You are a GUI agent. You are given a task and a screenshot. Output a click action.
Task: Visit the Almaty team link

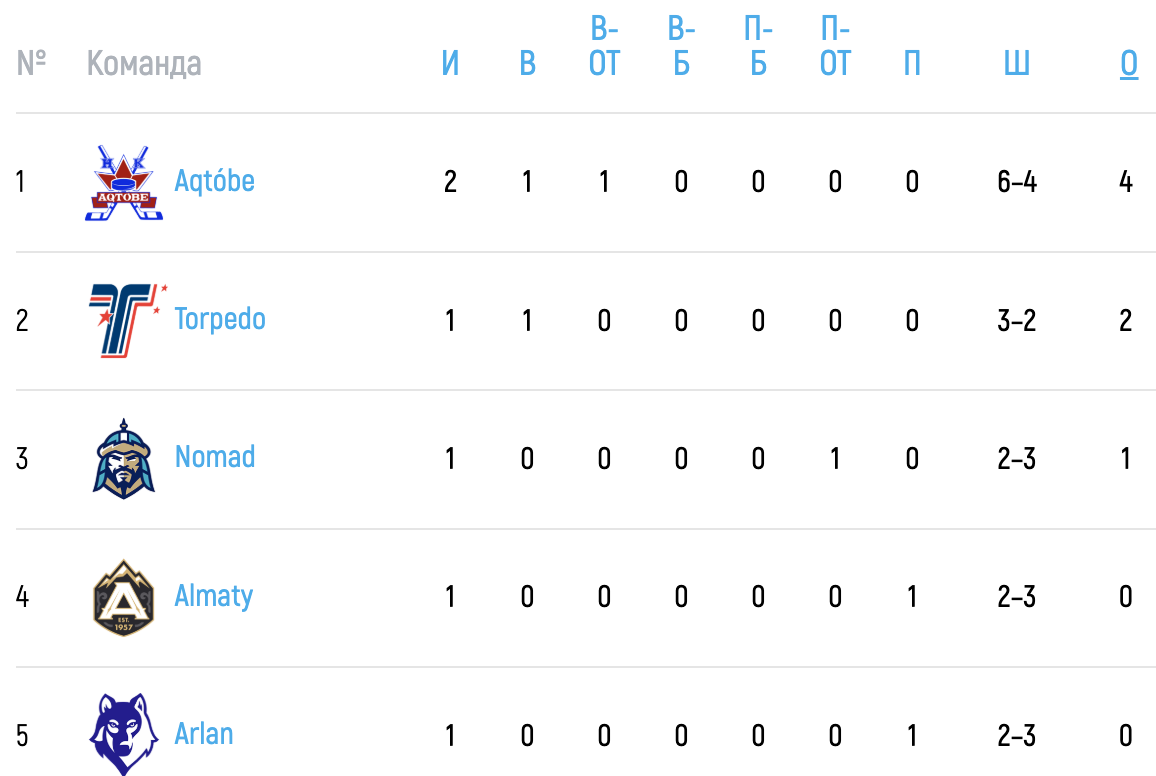tap(214, 596)
